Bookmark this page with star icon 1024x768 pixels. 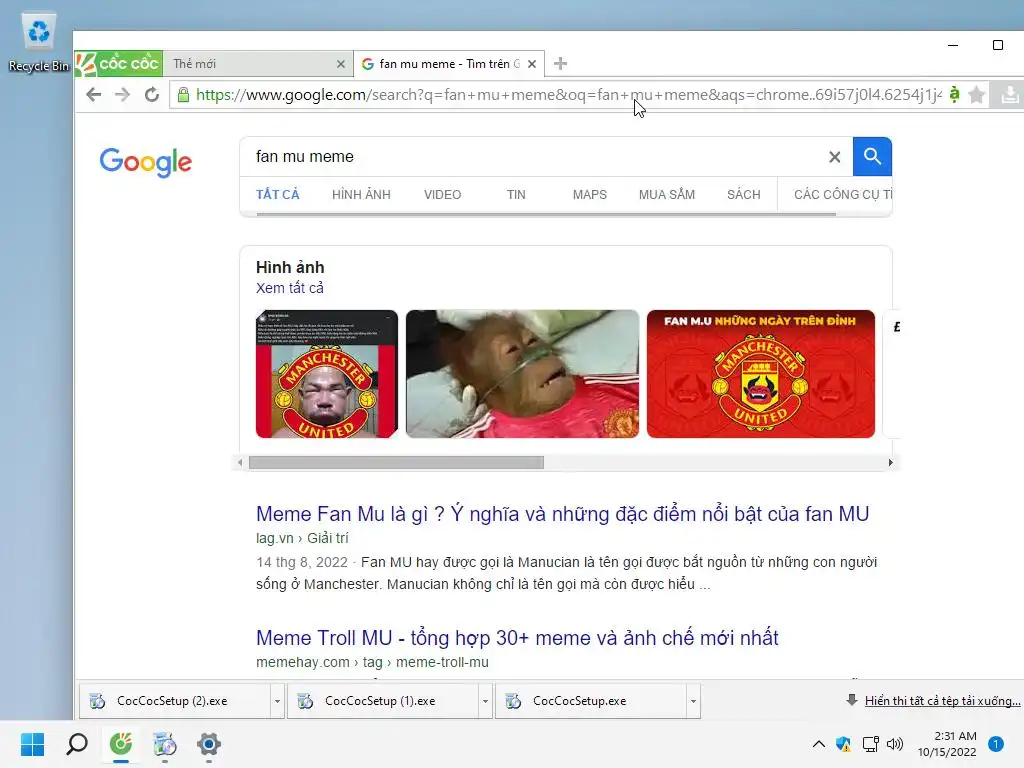pos(976,95)
